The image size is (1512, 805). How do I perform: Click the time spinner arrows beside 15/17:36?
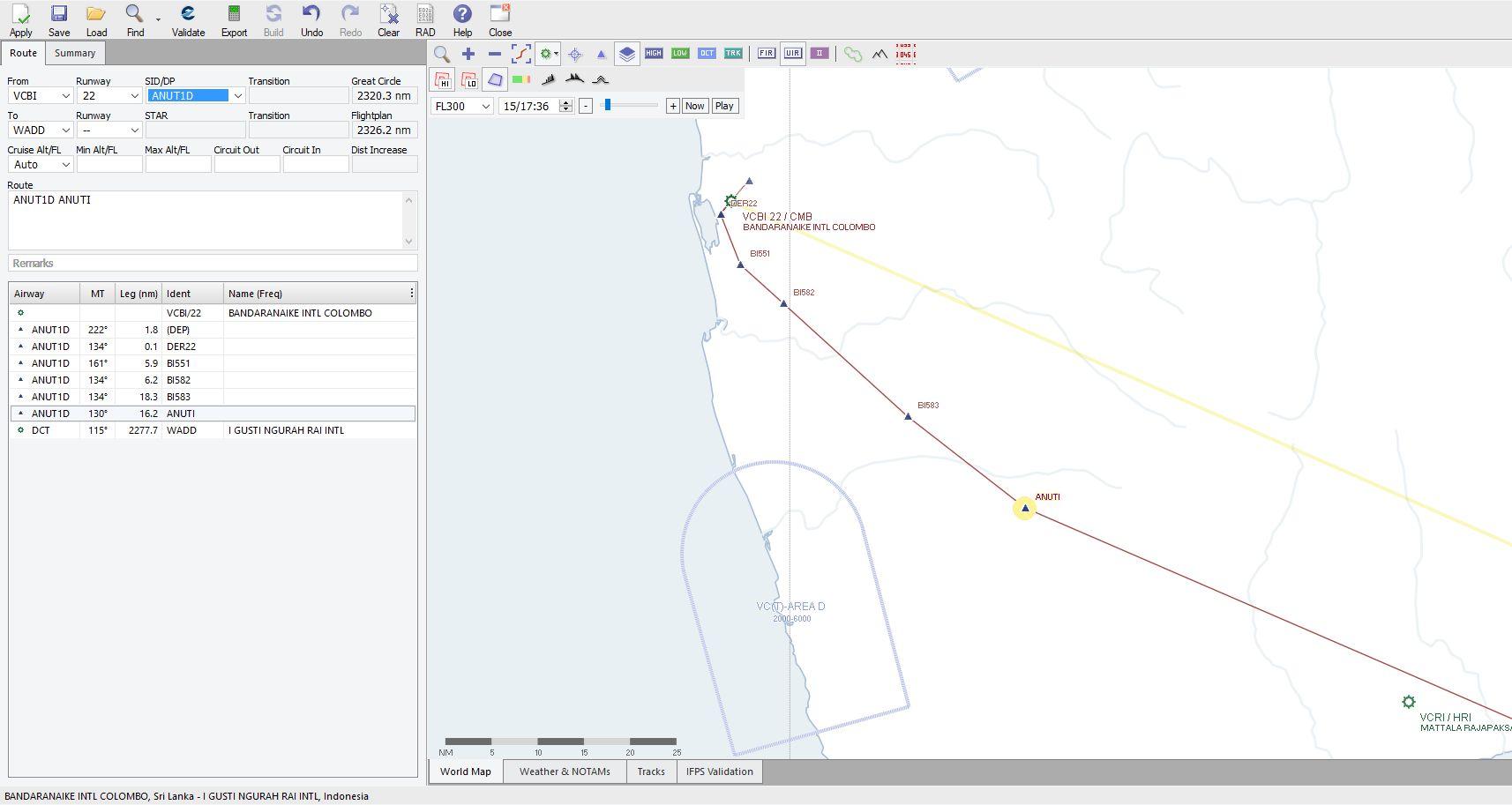coord(565,106)
